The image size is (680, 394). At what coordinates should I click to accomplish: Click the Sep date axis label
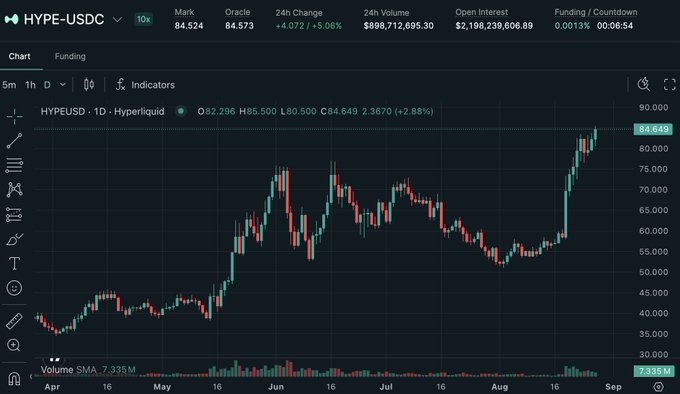(x=613, y=387)
